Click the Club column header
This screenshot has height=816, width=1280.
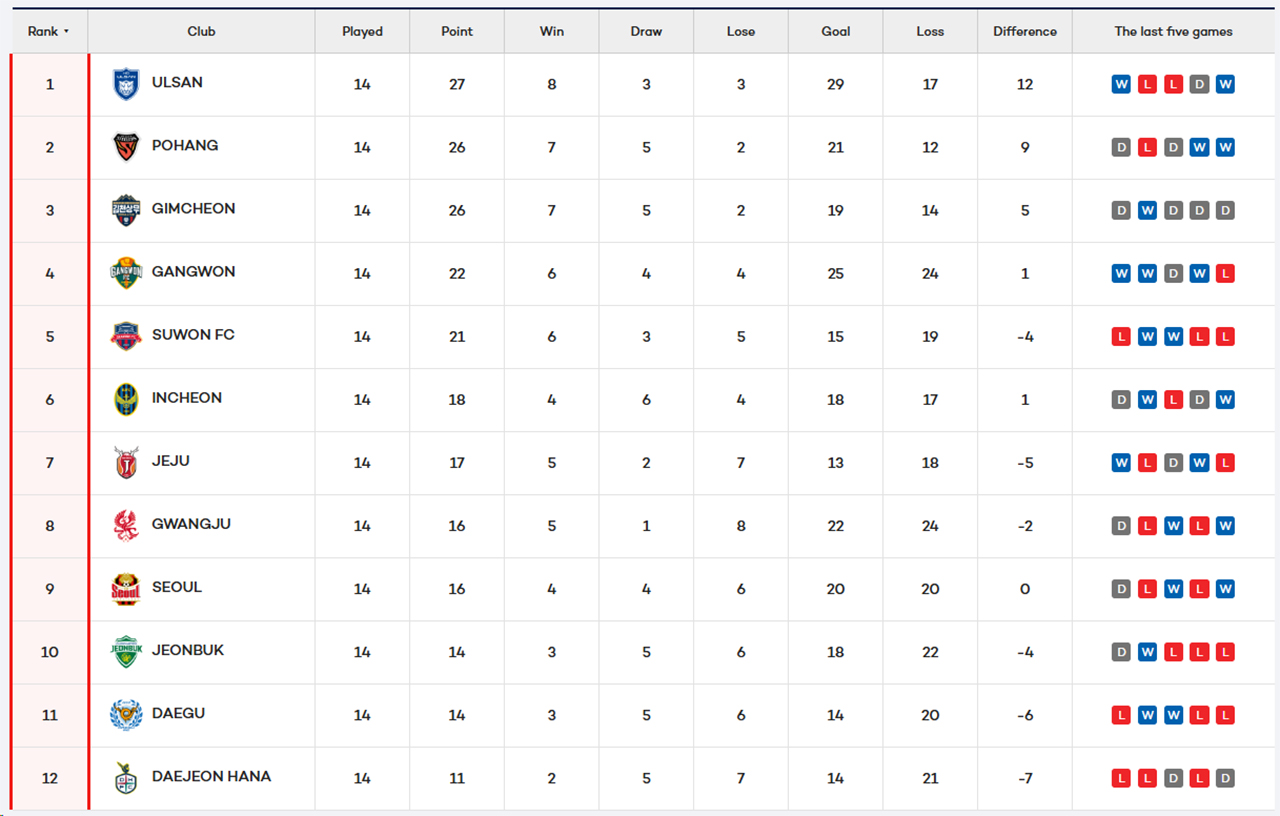(201, 32)
